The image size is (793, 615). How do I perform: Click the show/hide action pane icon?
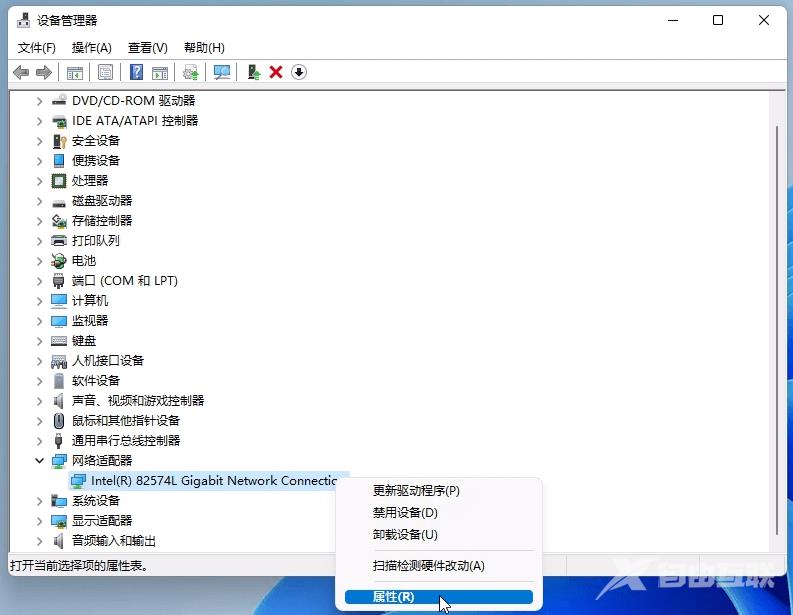coord(160,72)
